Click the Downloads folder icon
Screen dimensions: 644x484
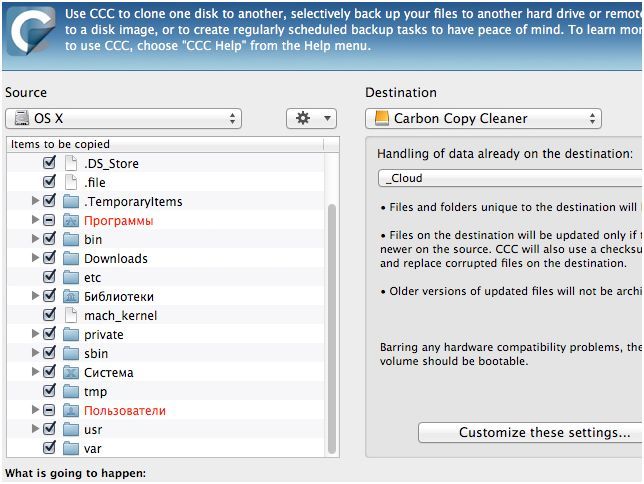71,258
